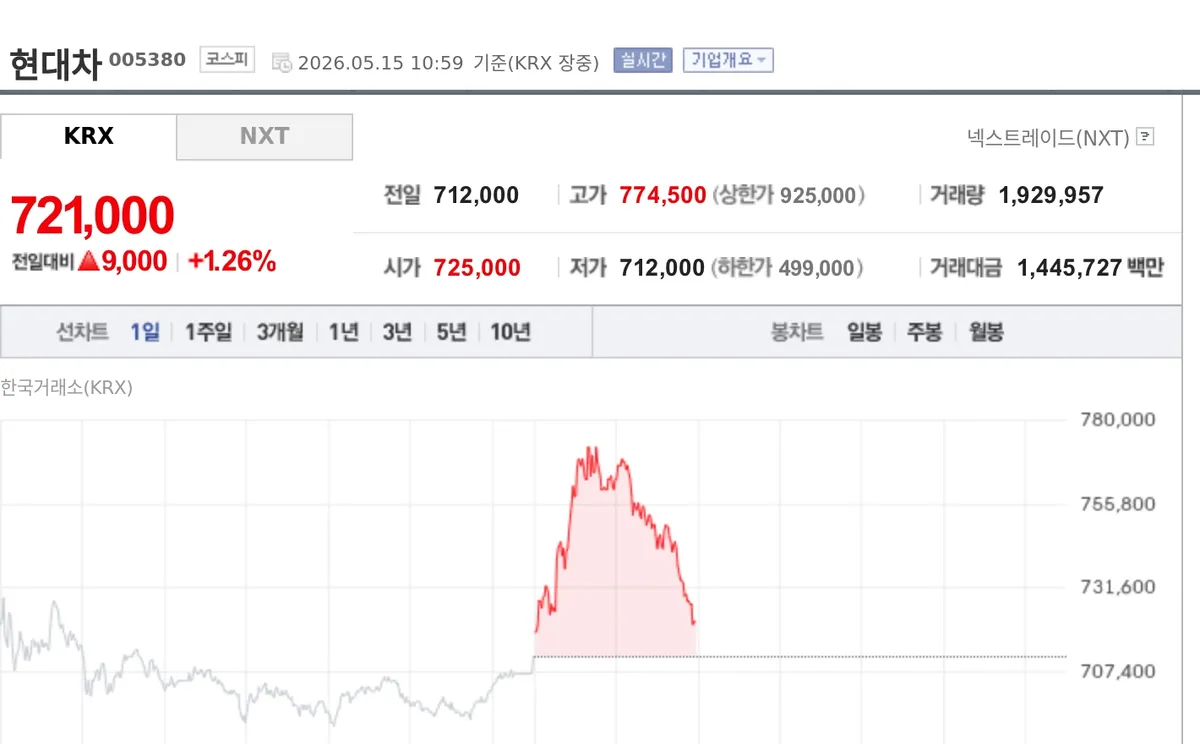
Task: Show the 10년 line chart
Action: pos(510,332)
